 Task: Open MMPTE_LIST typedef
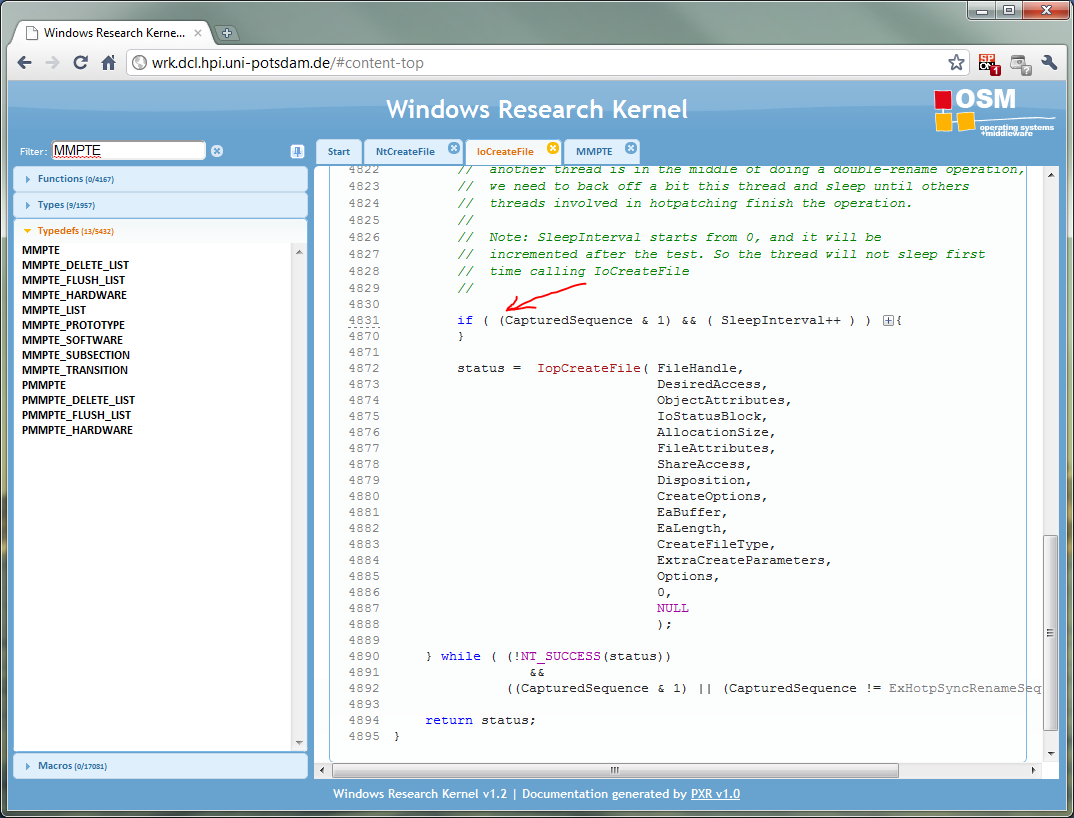(53, 310)
